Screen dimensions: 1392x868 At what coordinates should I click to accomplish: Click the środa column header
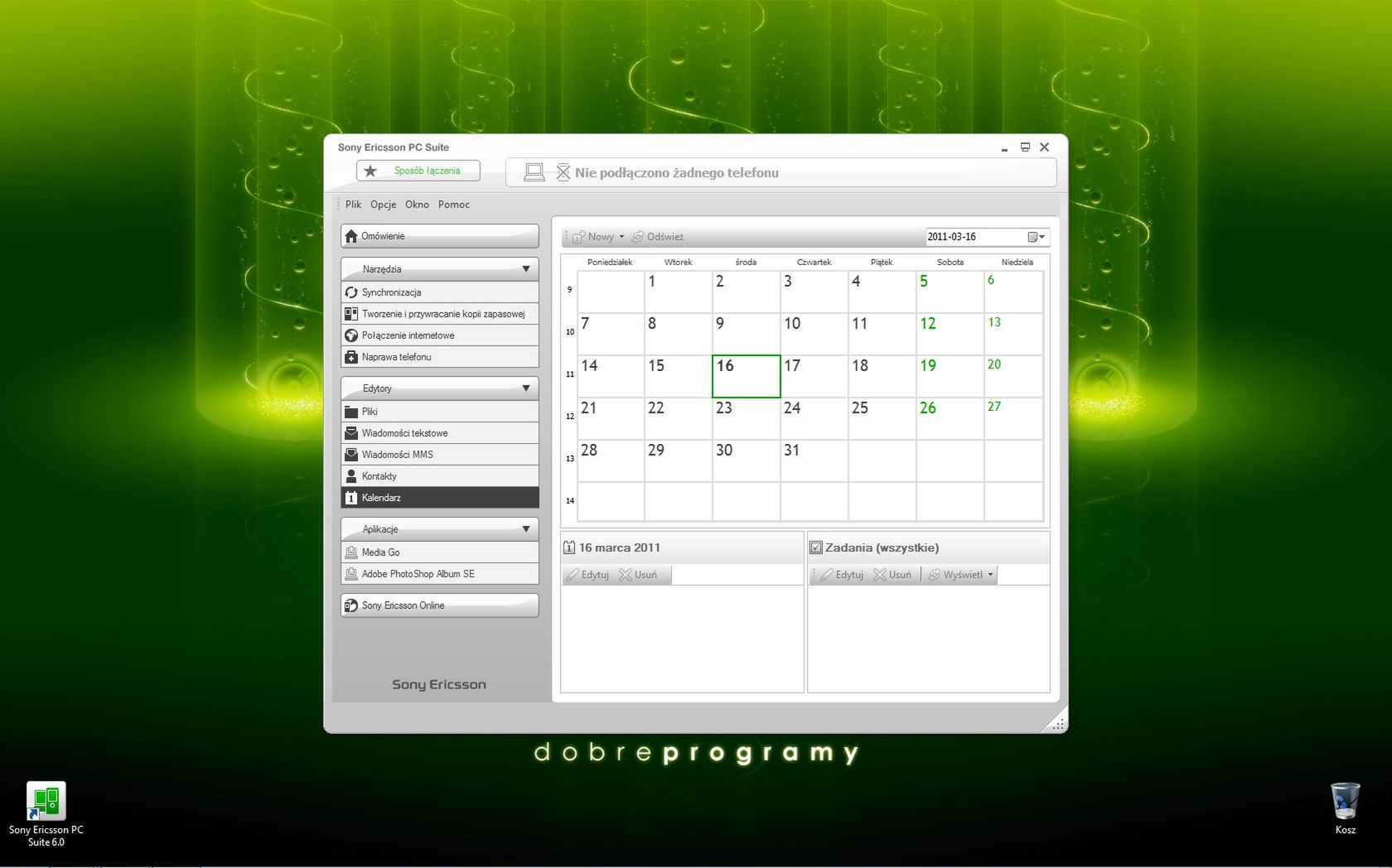[746, 262]
